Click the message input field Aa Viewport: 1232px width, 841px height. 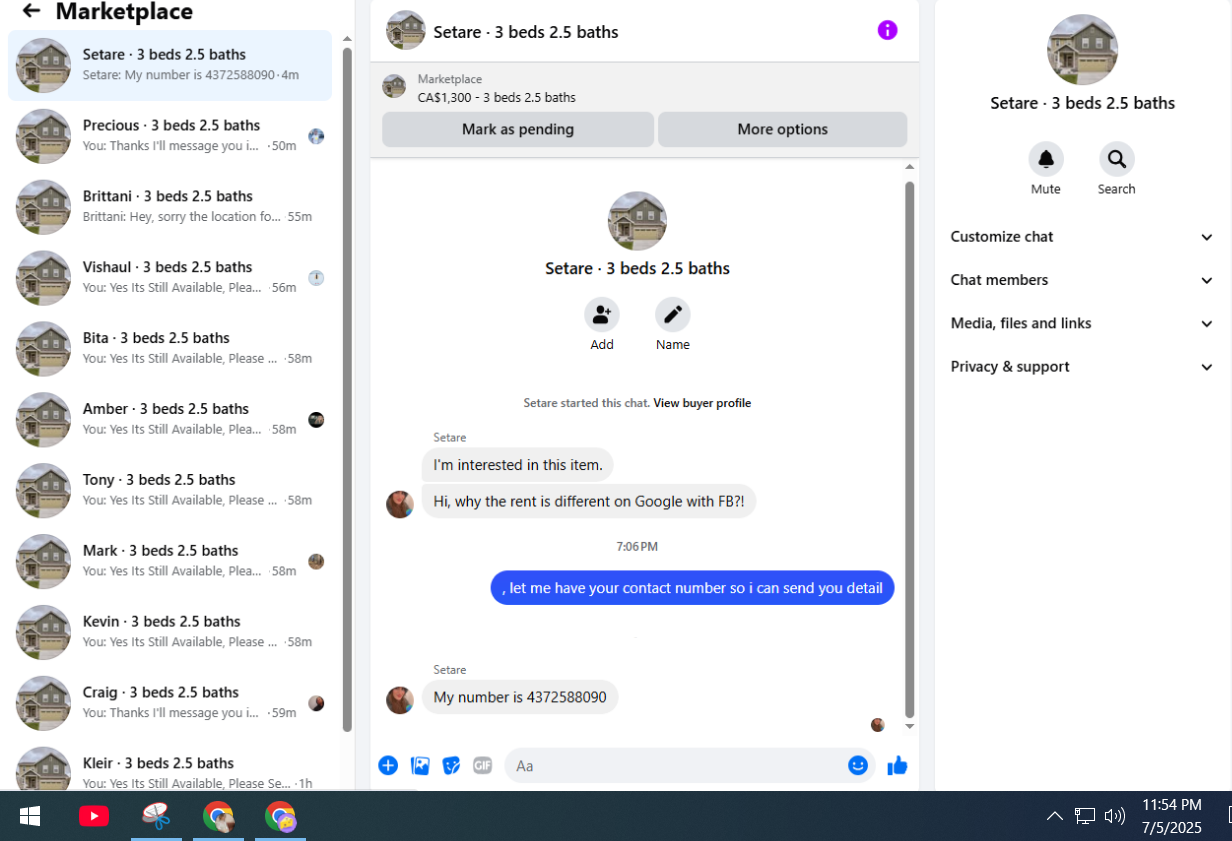675,765
